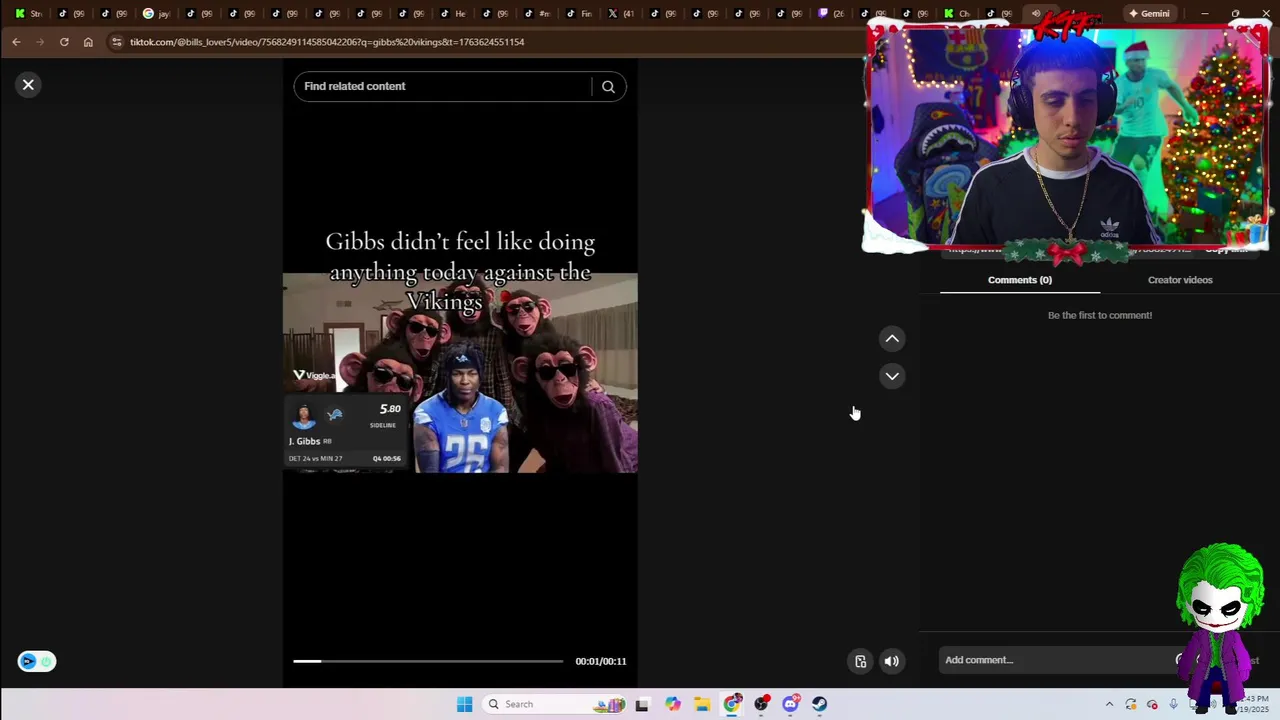Open Copilot from the taskbar
The width and height of the screenshot is (1280, 720).
673,704
